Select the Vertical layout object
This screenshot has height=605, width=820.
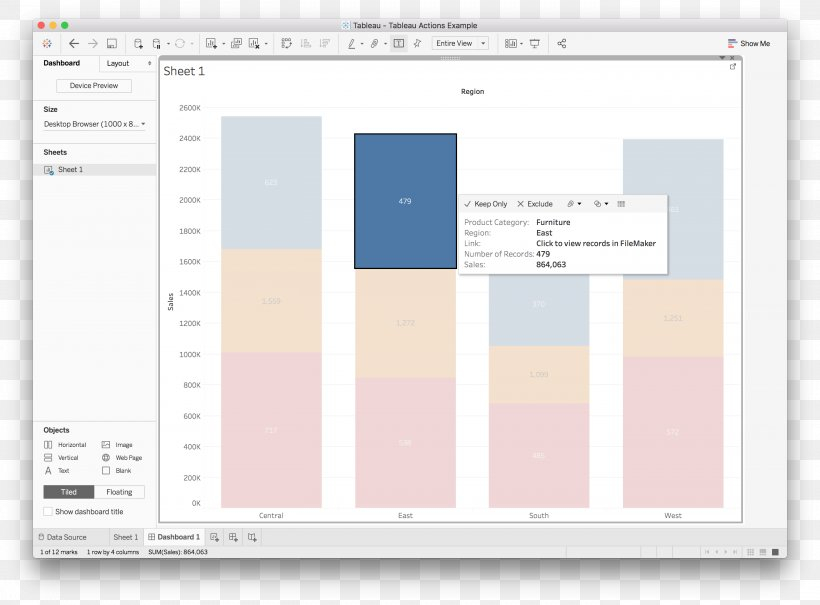[x=62, y=458]
